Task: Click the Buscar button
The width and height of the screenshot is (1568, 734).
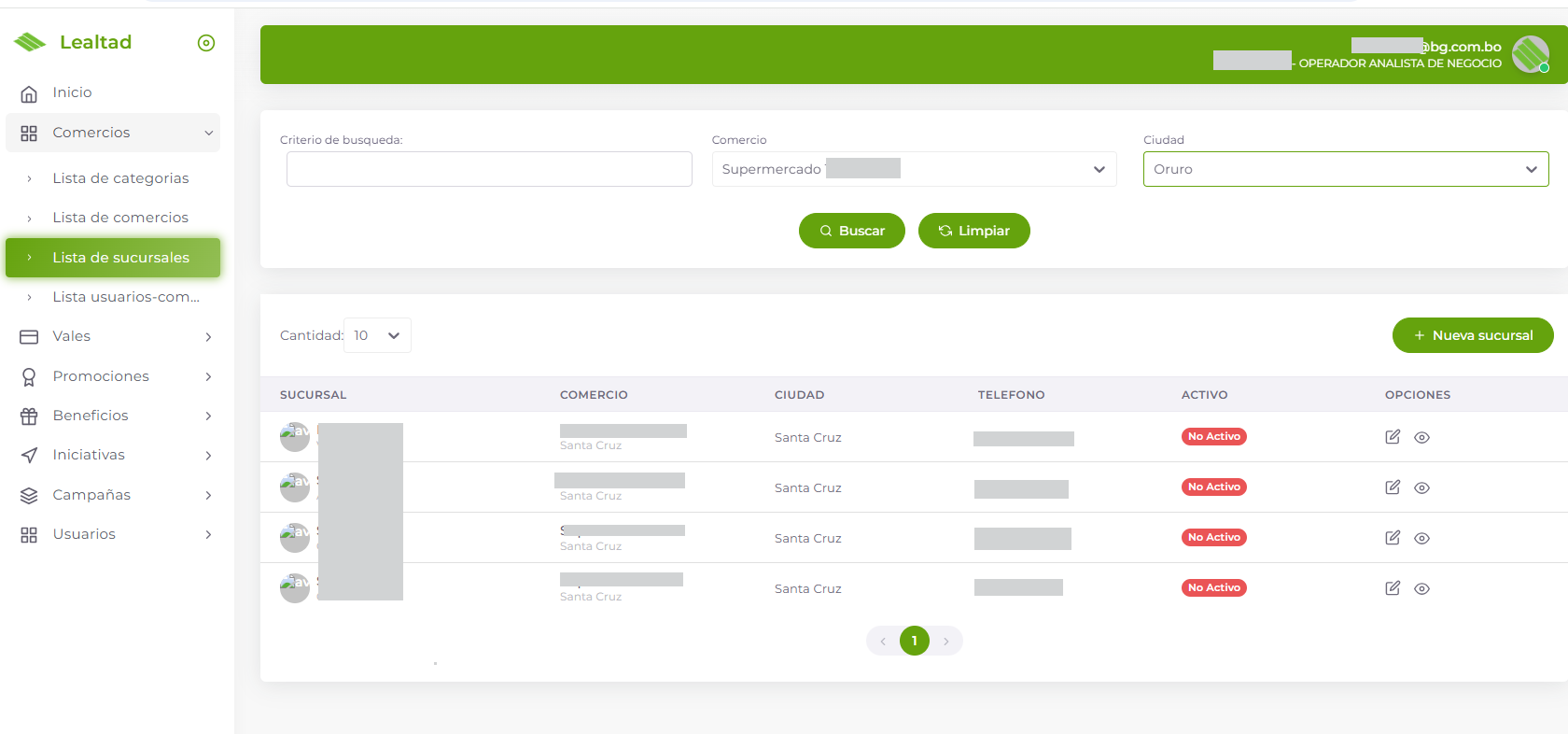Action: (x=852, y=231)
